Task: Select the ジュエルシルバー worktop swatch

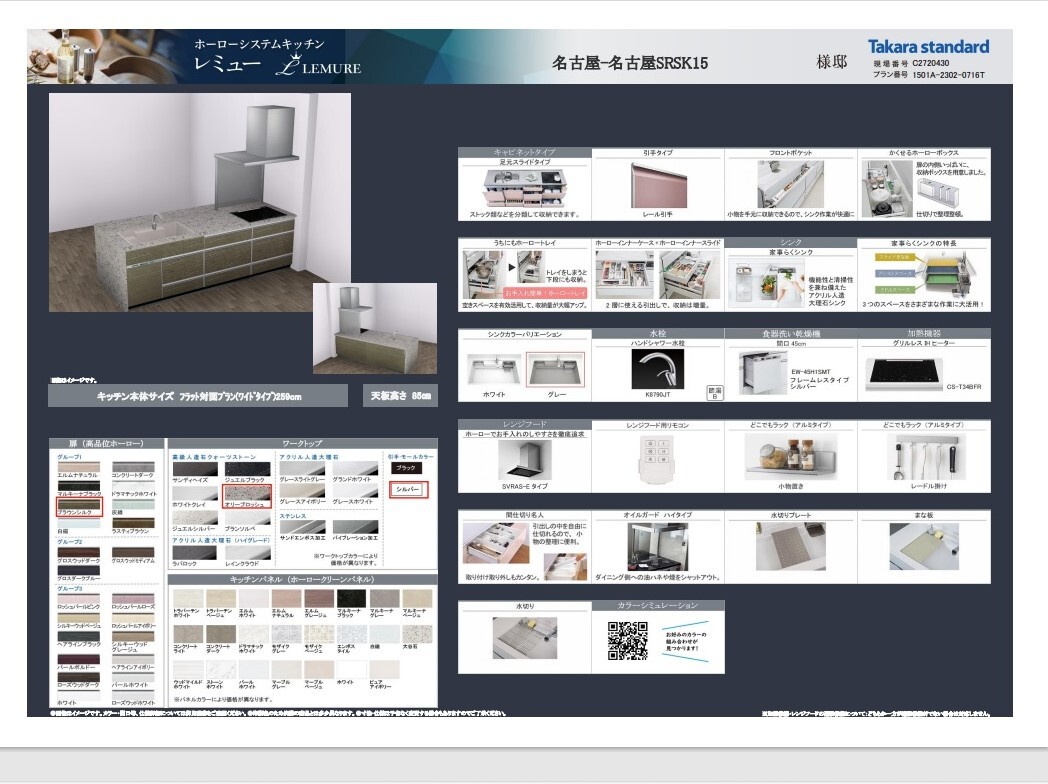Action: pyautogui.click(x=194, y=518)
